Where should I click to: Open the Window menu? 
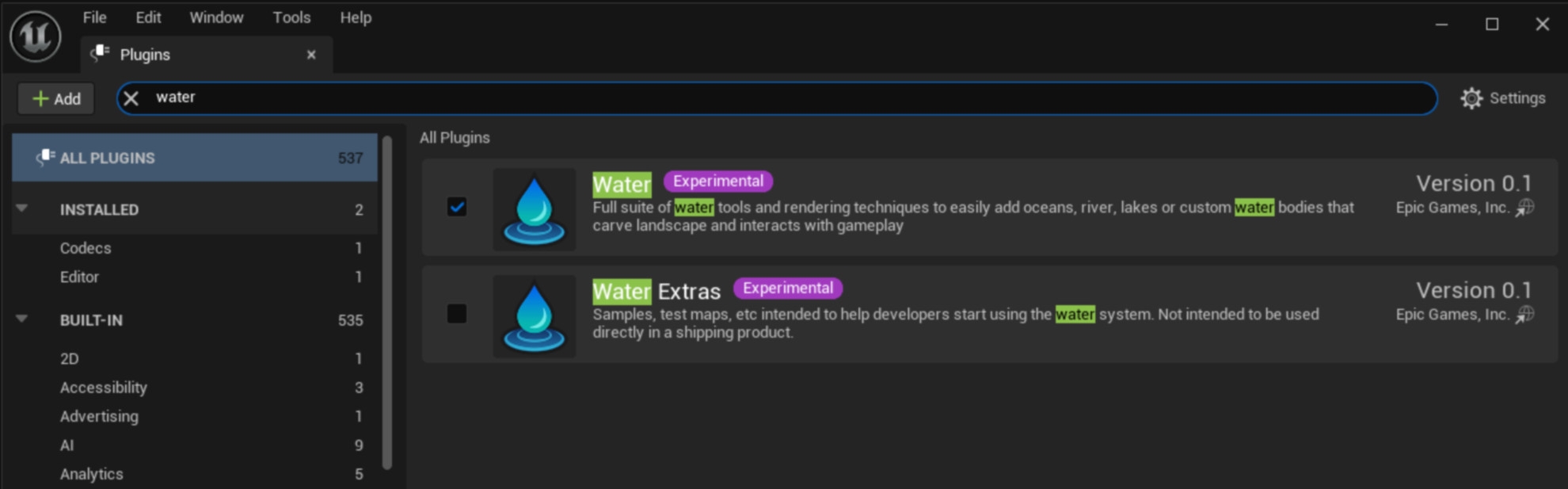[x=216, y=17]
